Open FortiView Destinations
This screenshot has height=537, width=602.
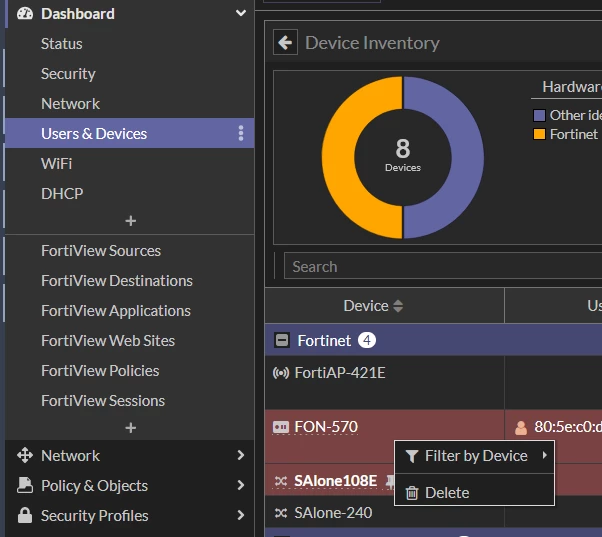[x=117, y=281]
